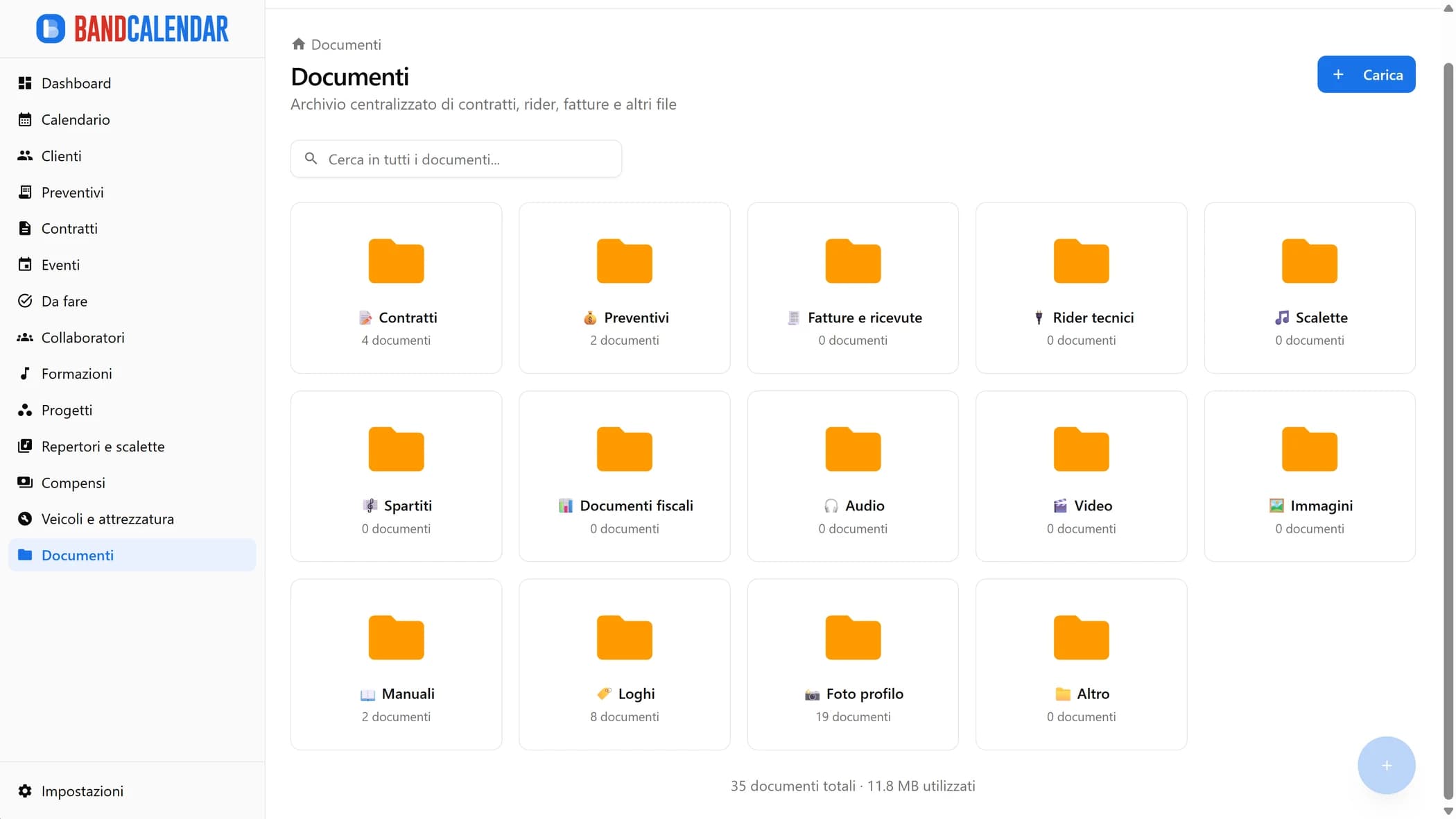Select the Preventivi sidebar icon
Viewport: 1456px width, 819px height.
[x=25, y=192]
